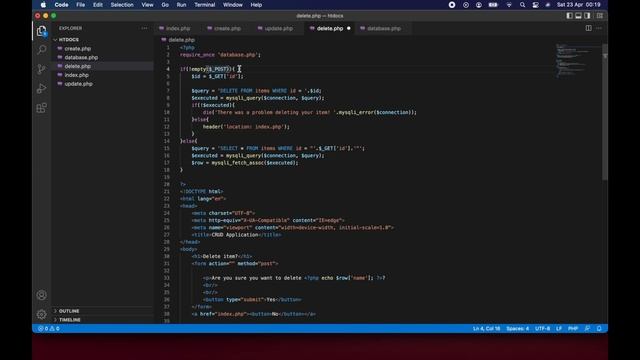Open the Selection menu
The height and width of the screenshot is (360, 640).
[122, 5]
